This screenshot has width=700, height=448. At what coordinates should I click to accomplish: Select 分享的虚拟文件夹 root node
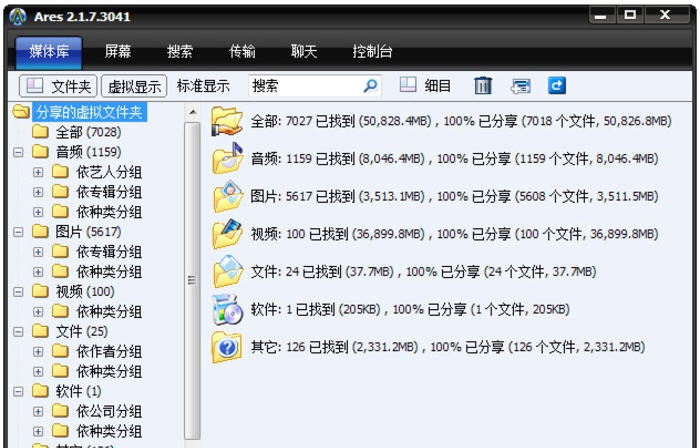pos(89,112)
